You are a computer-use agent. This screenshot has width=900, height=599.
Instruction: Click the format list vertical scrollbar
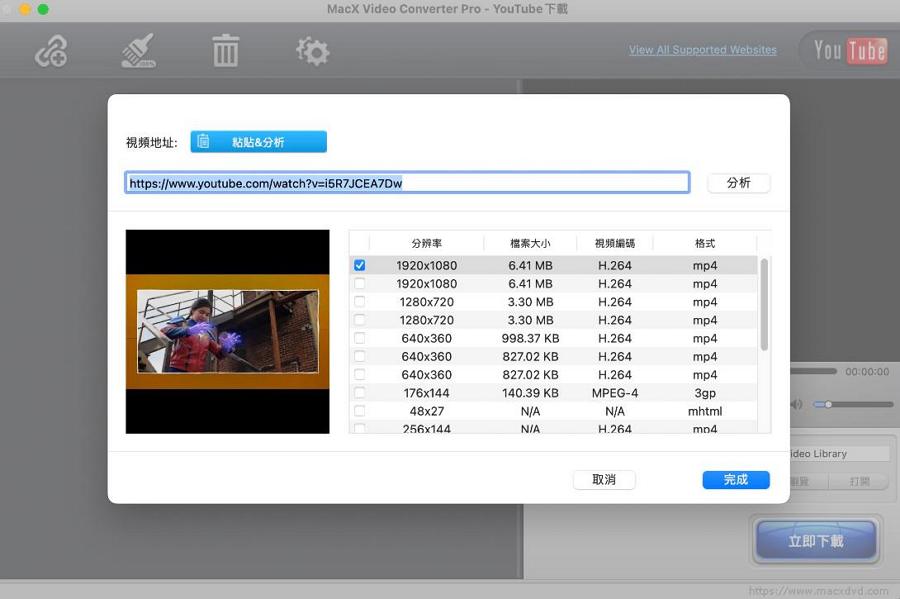pyautogui.click(x=764, y=304)
